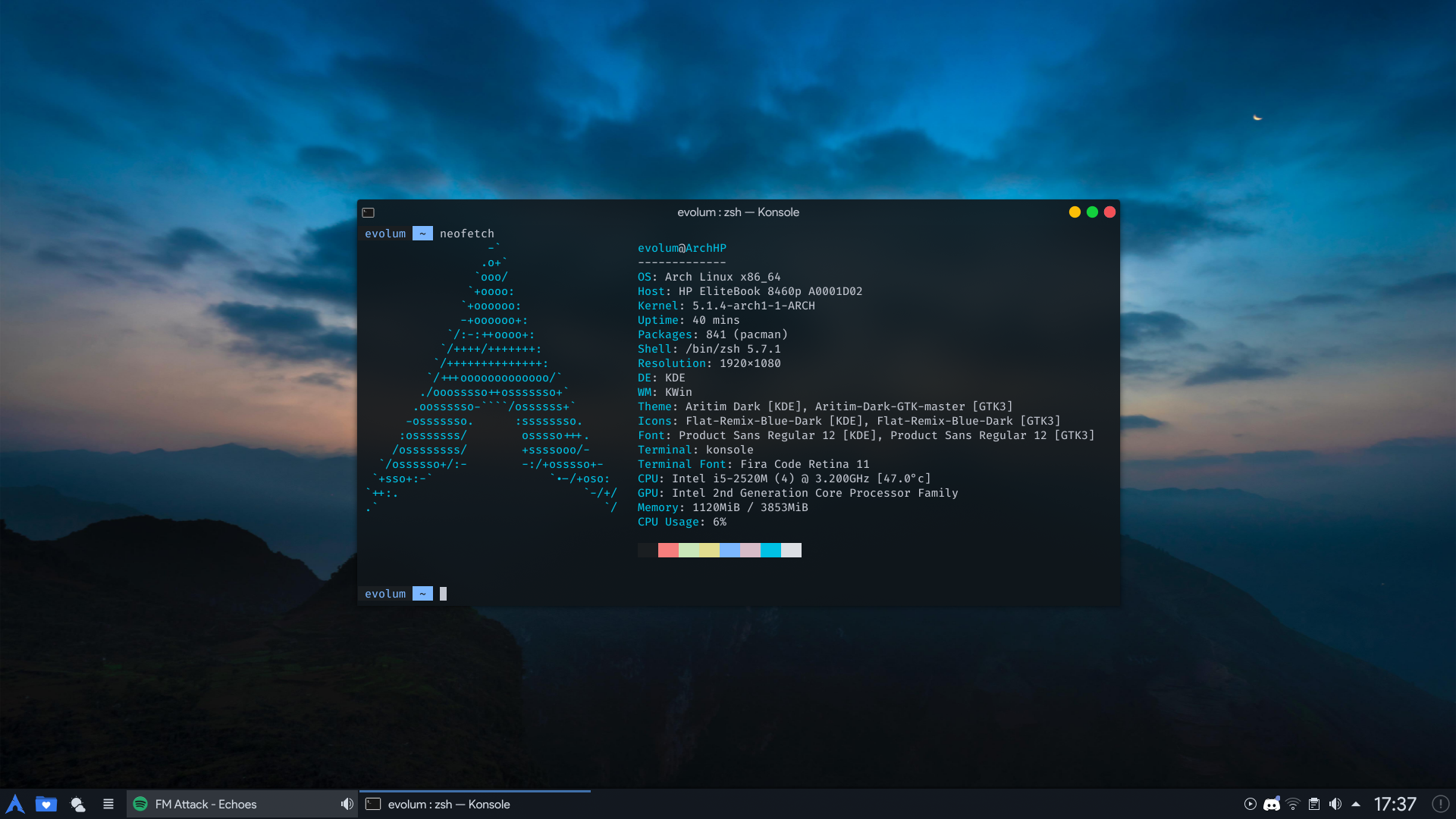
Task: Click the 'Terminal: konsole' line
Action: pos(695,450)
